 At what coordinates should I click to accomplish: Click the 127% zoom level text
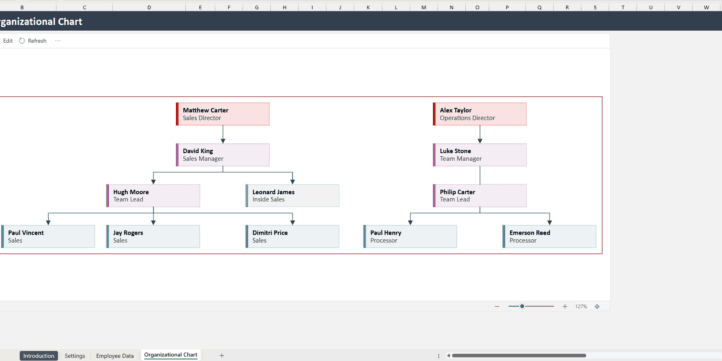click(581, 307)
